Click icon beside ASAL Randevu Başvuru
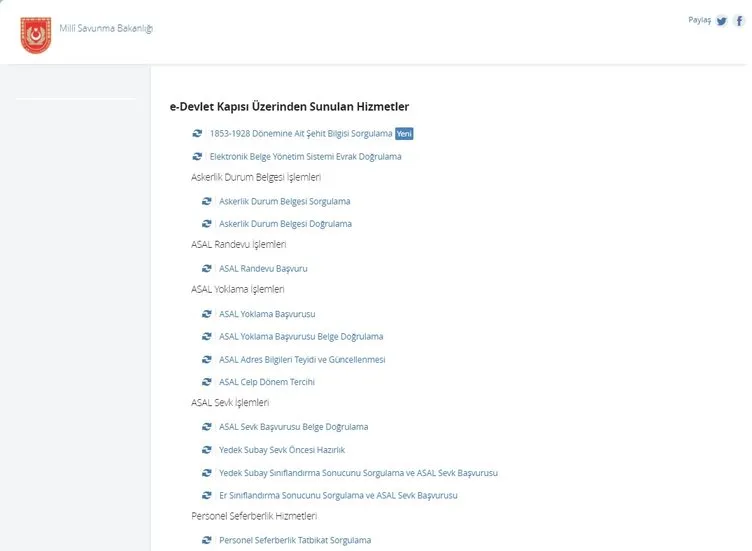The image size is (752, 551). pos(206,269)
